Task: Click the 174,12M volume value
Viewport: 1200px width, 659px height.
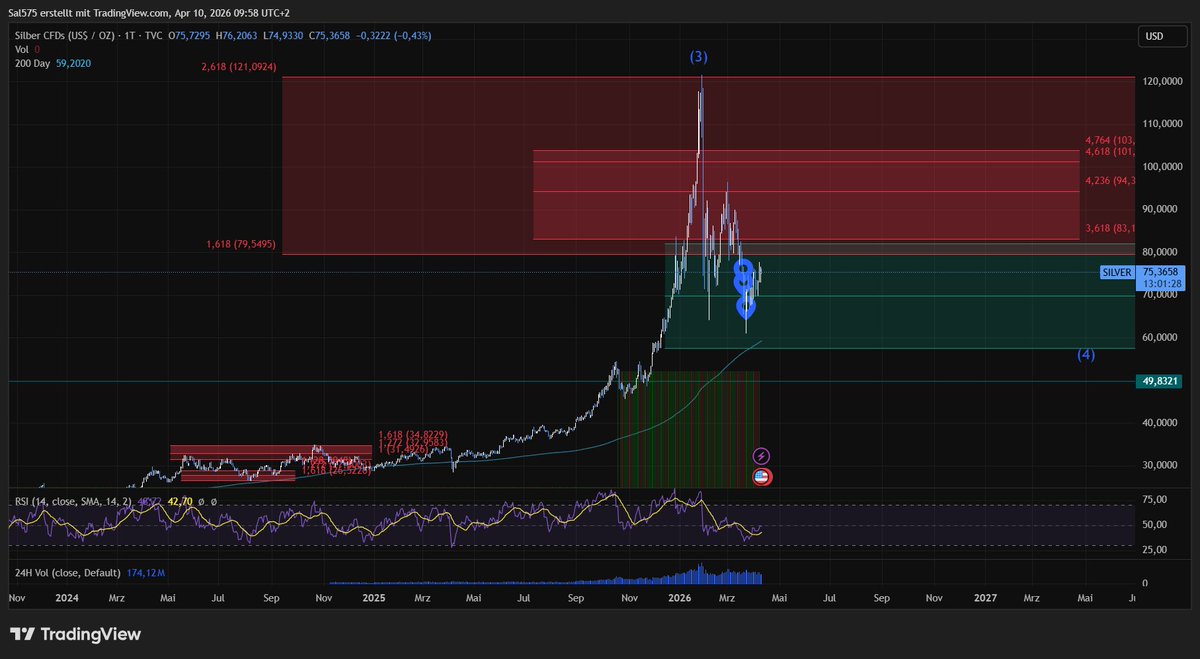Action: (x=147, y=574)
